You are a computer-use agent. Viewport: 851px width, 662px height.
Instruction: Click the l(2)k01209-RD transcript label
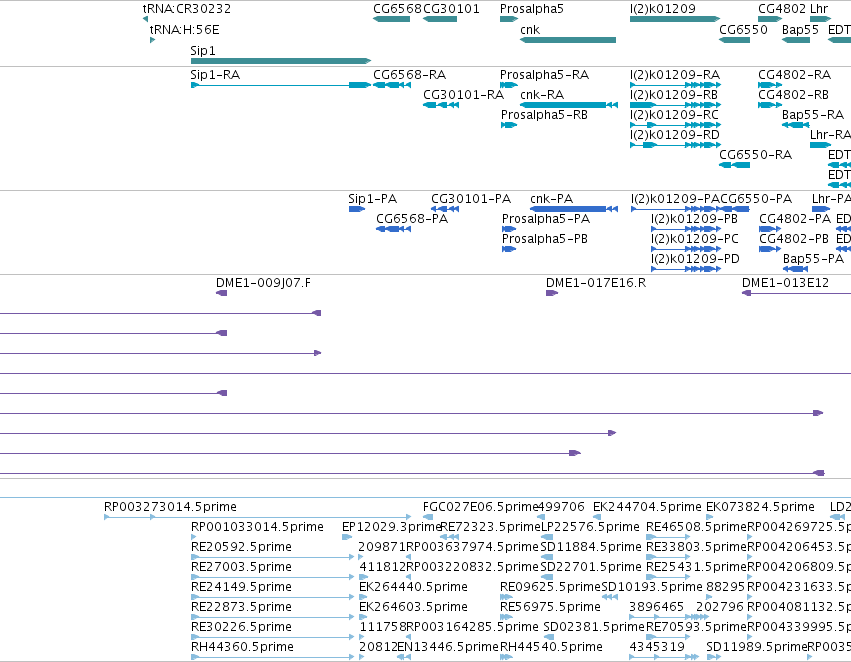(675, 135)
